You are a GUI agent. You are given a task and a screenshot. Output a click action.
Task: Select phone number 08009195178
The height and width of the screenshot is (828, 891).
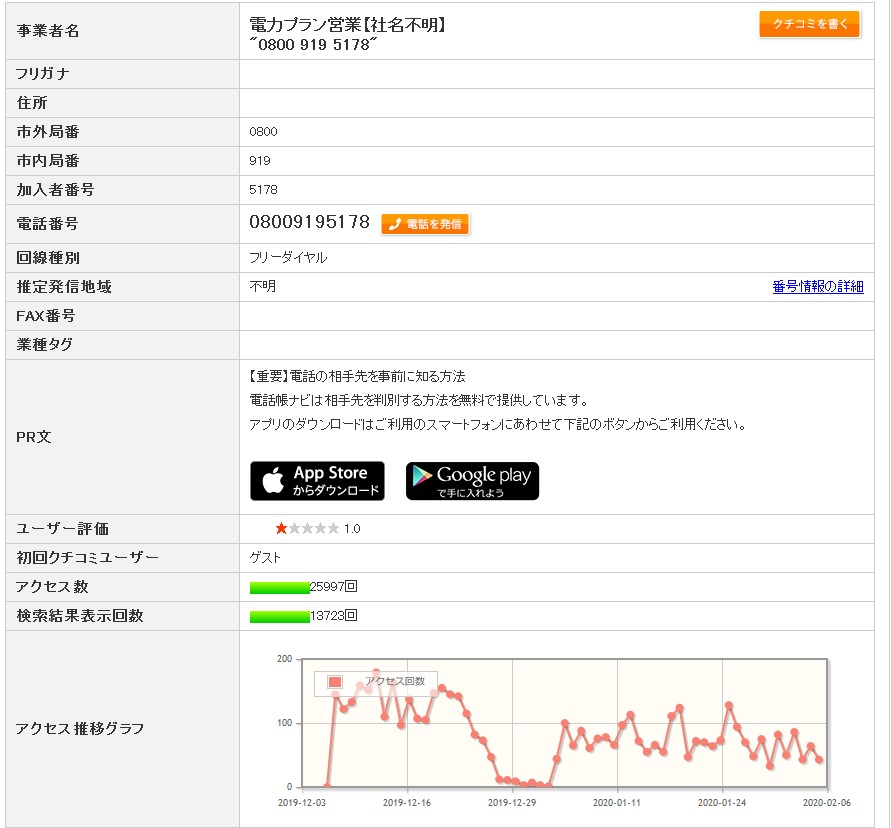(x=310, y=222)
